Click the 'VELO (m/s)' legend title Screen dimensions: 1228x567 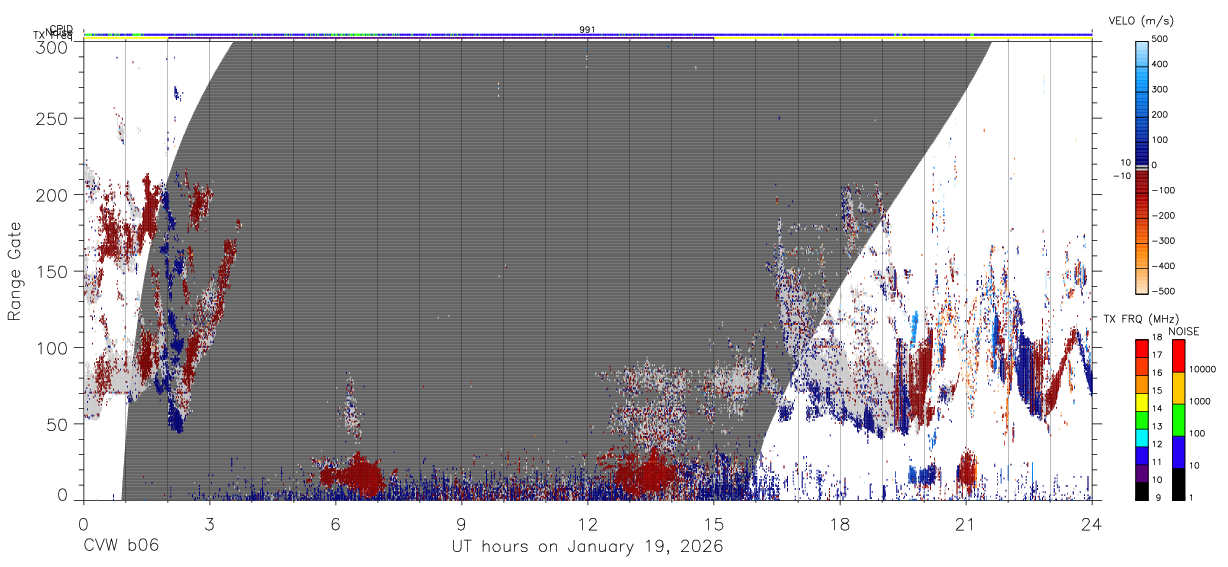click(1141, 21)
